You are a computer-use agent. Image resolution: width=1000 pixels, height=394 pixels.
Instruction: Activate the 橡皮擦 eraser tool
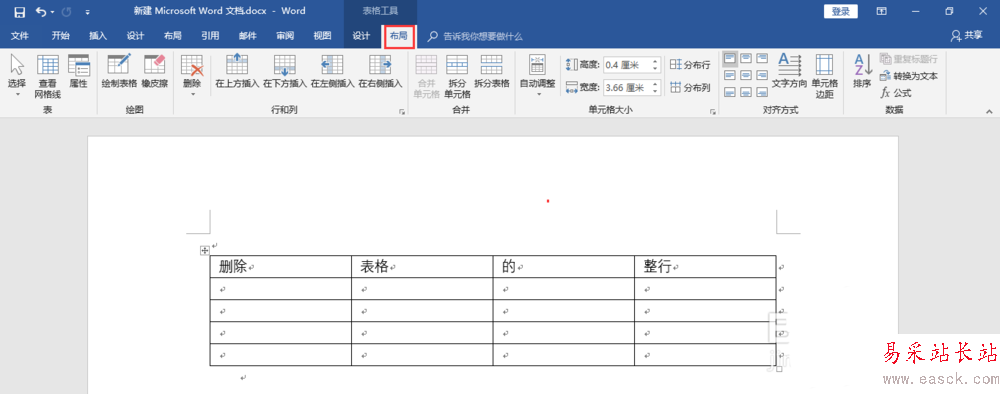pos(154,71)
